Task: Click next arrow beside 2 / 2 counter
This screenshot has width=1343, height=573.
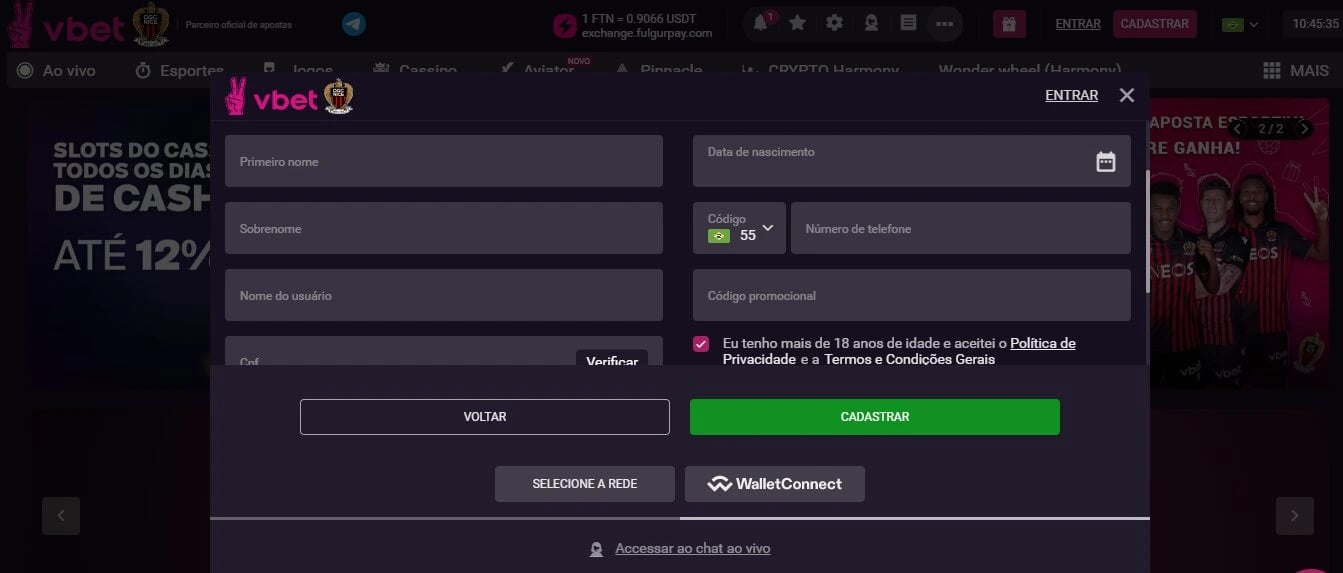Action: 1304,128
